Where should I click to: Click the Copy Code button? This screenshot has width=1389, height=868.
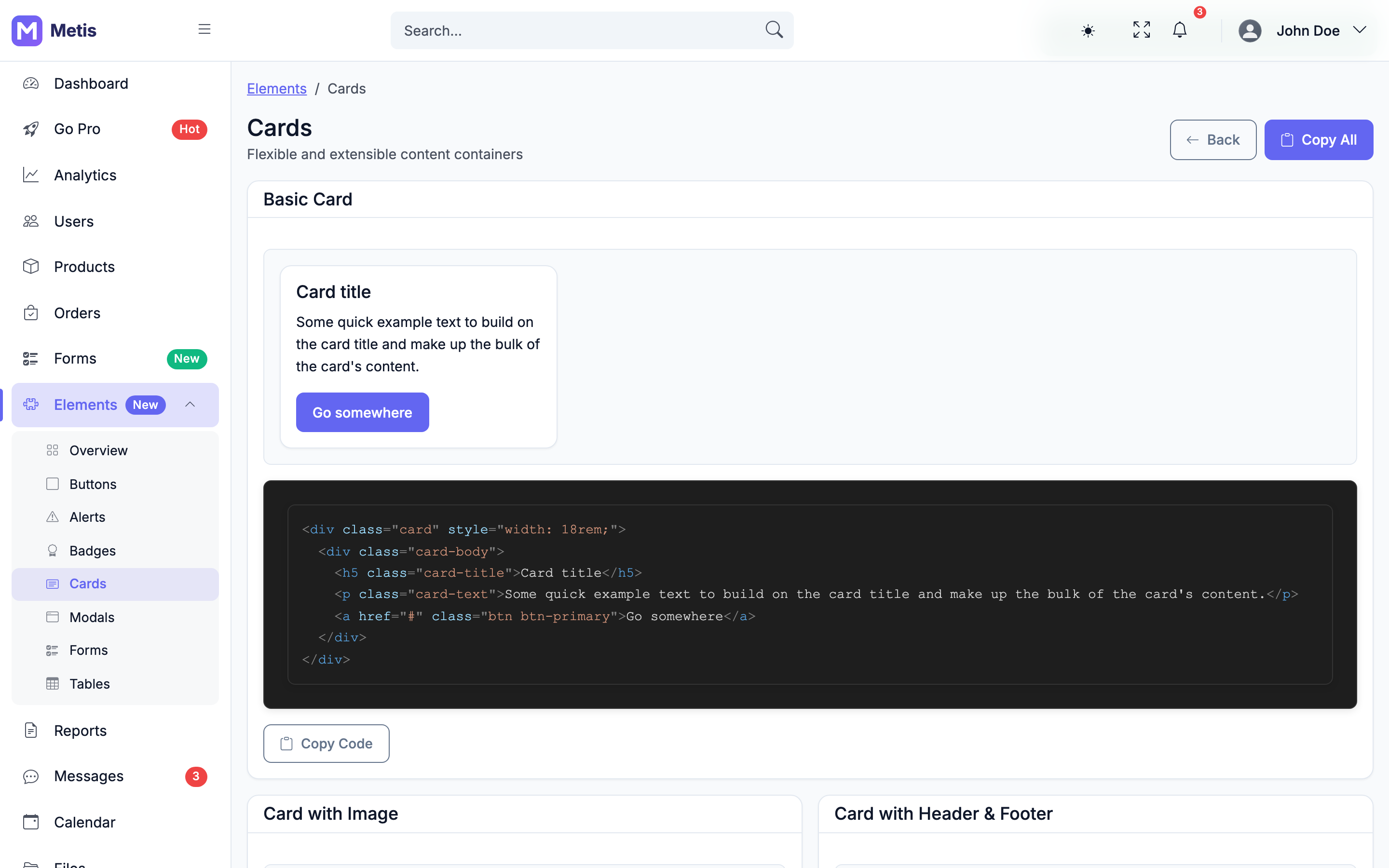326,744
